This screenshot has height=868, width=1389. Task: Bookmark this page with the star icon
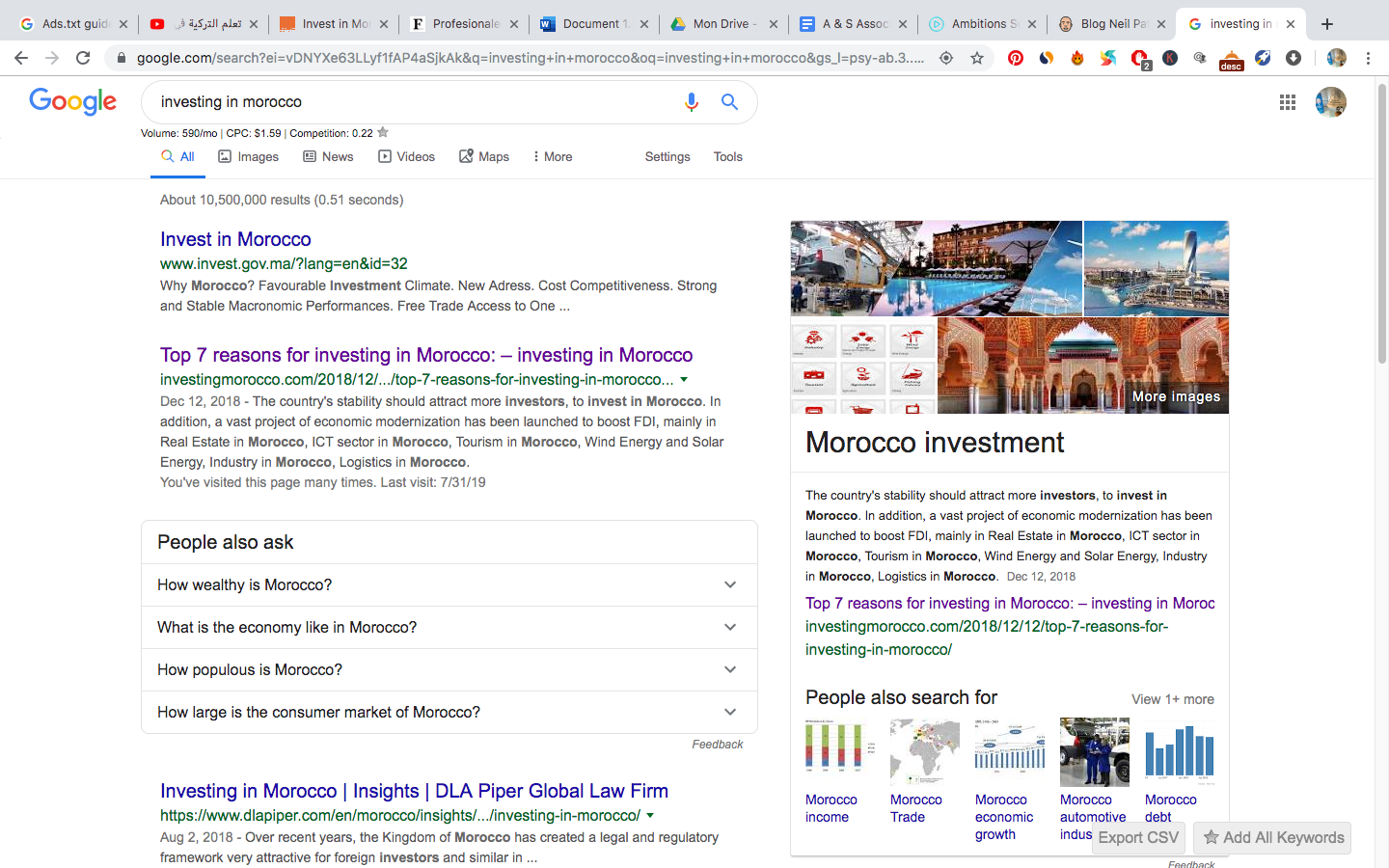pos(977,58)
